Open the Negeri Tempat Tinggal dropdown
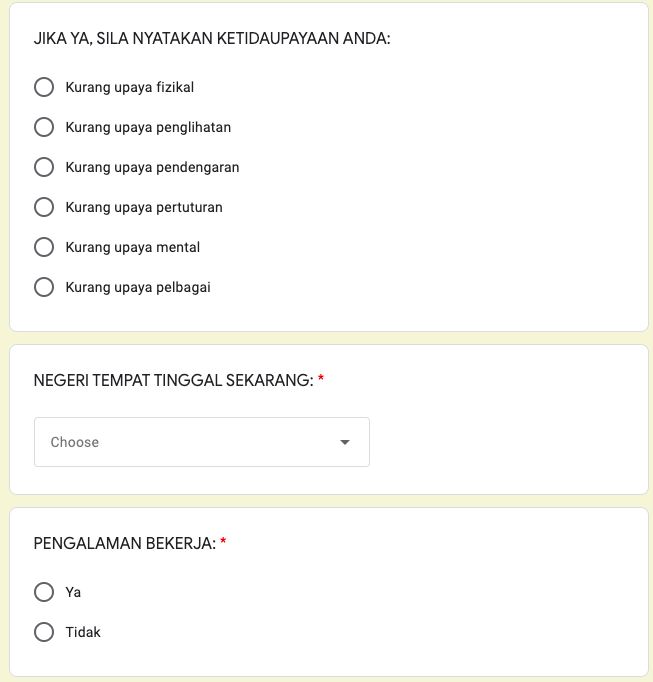 tap(201, 442)
